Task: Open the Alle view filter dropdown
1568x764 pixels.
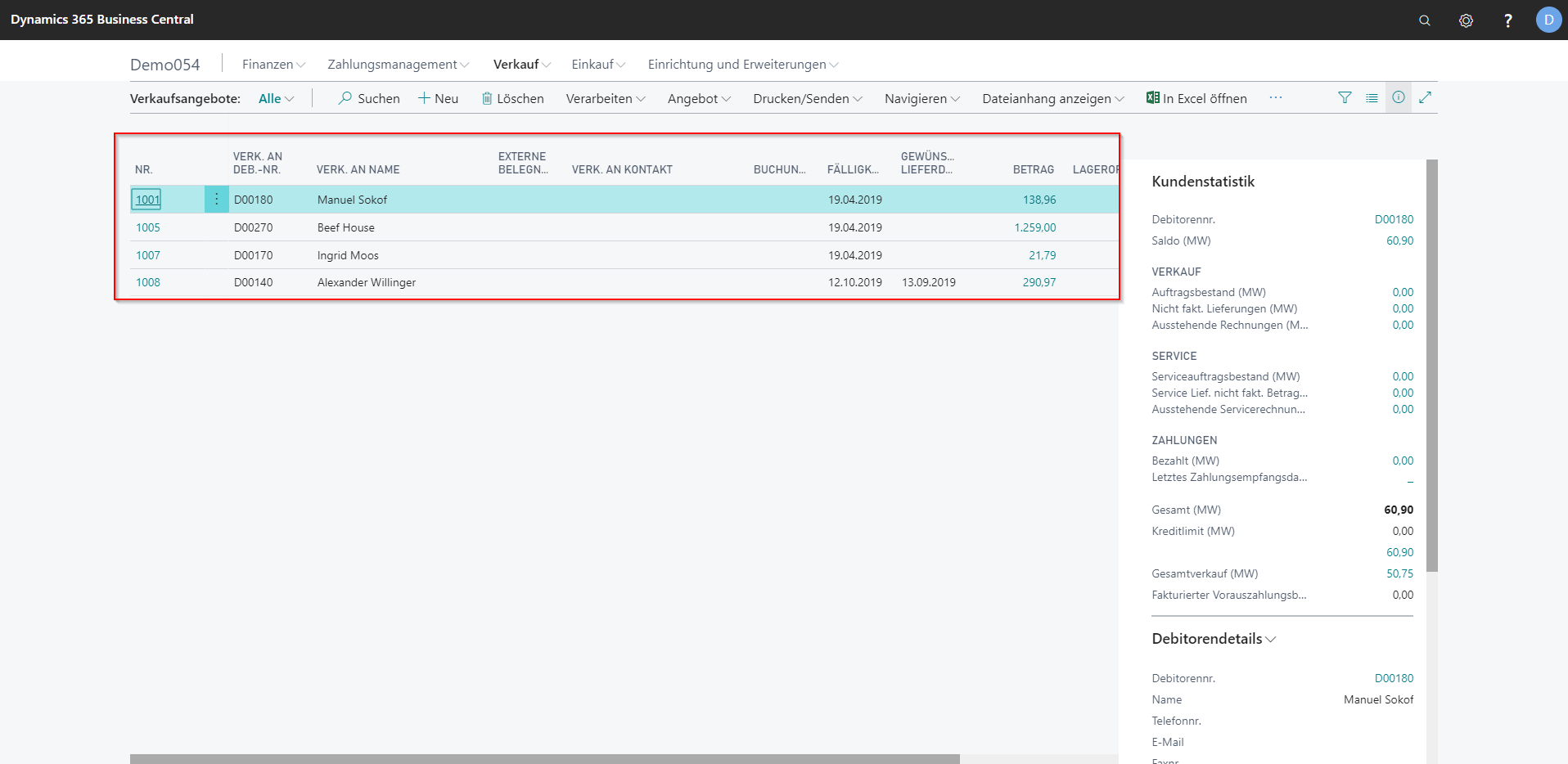Action: click(276, 98)
